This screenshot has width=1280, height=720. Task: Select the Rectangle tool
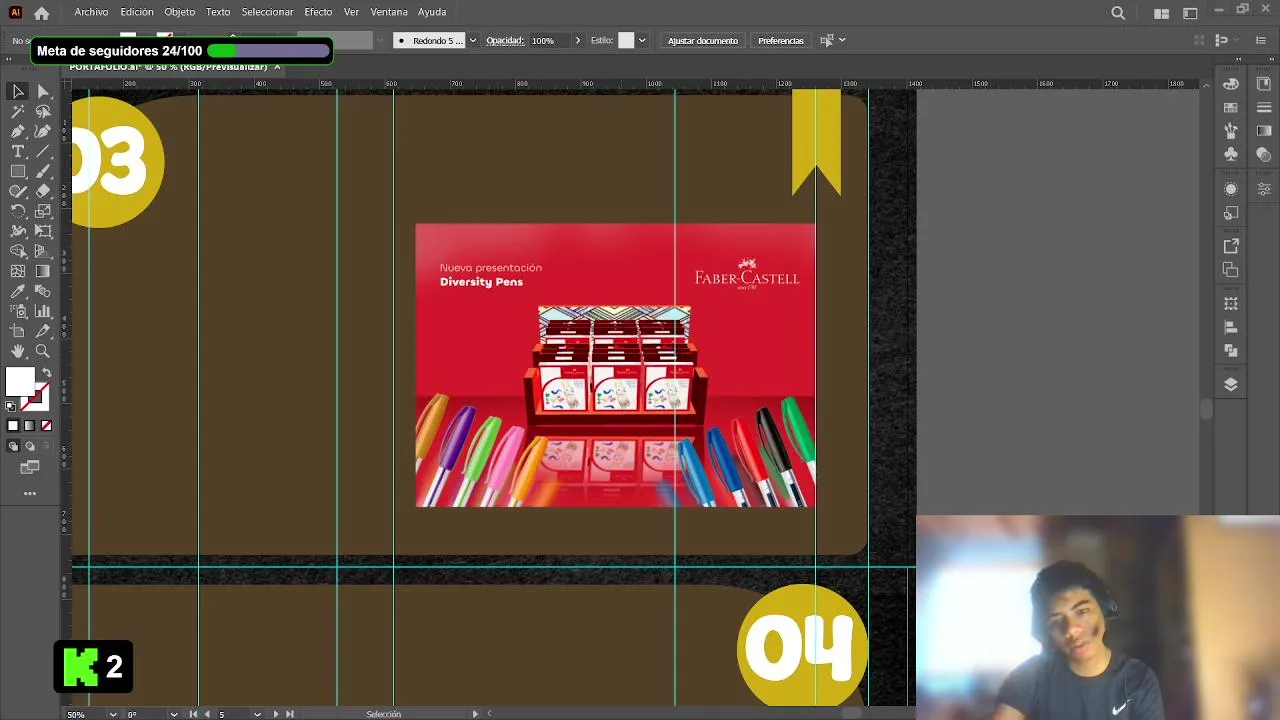pyautogui.click(x=18, y=171)
